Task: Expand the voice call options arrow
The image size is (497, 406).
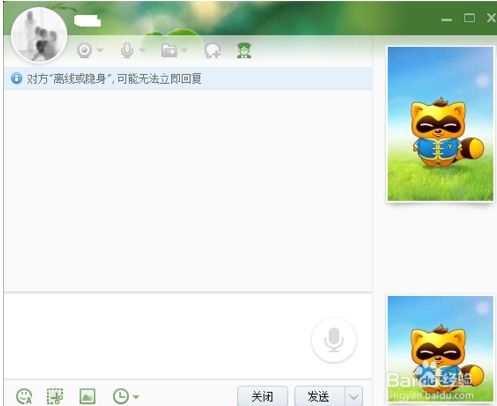Action: tap(142, 50)
